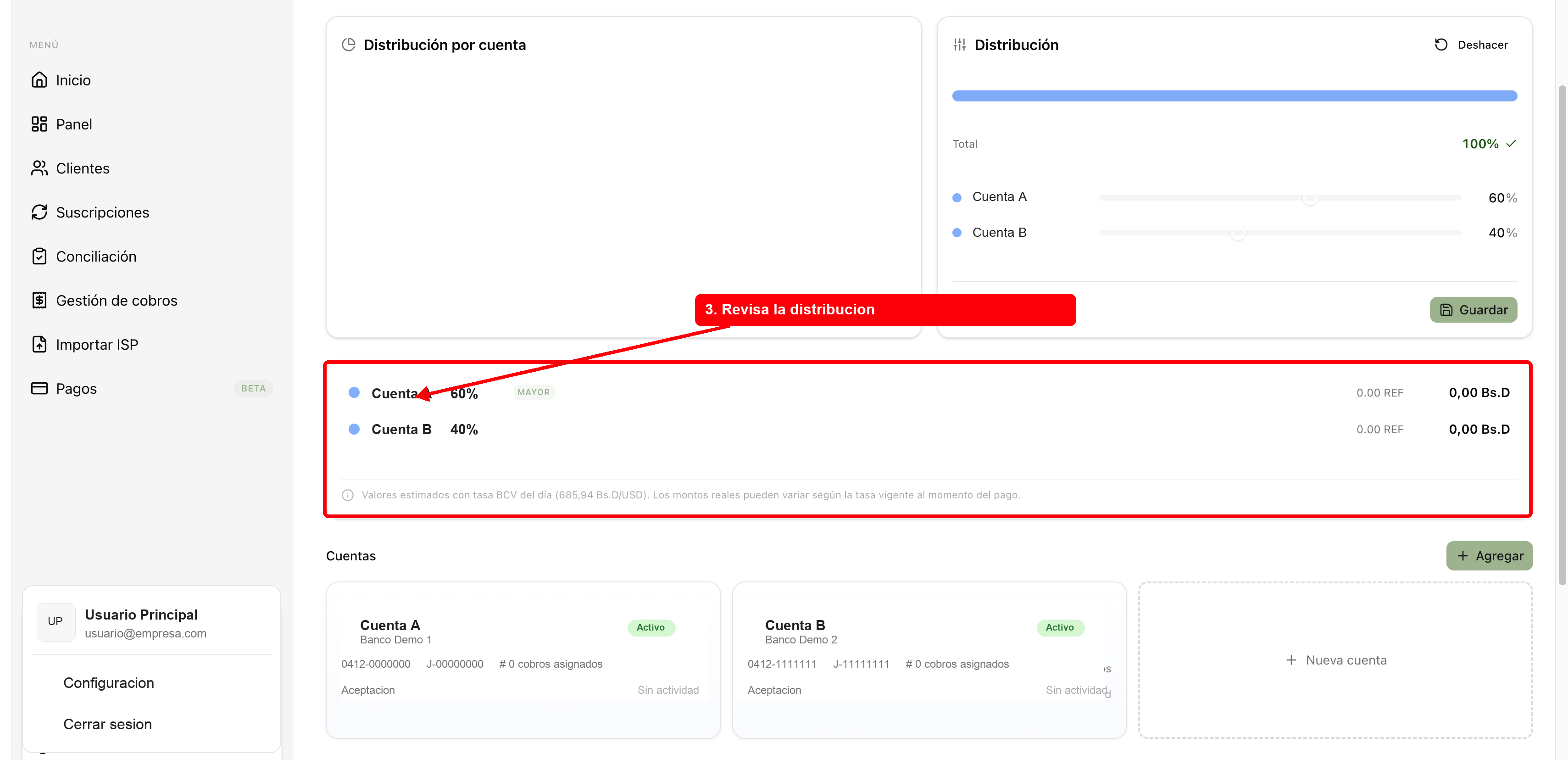Click the save disk icon in Guardar
1568x760 pixels.
pos(1446,310)
